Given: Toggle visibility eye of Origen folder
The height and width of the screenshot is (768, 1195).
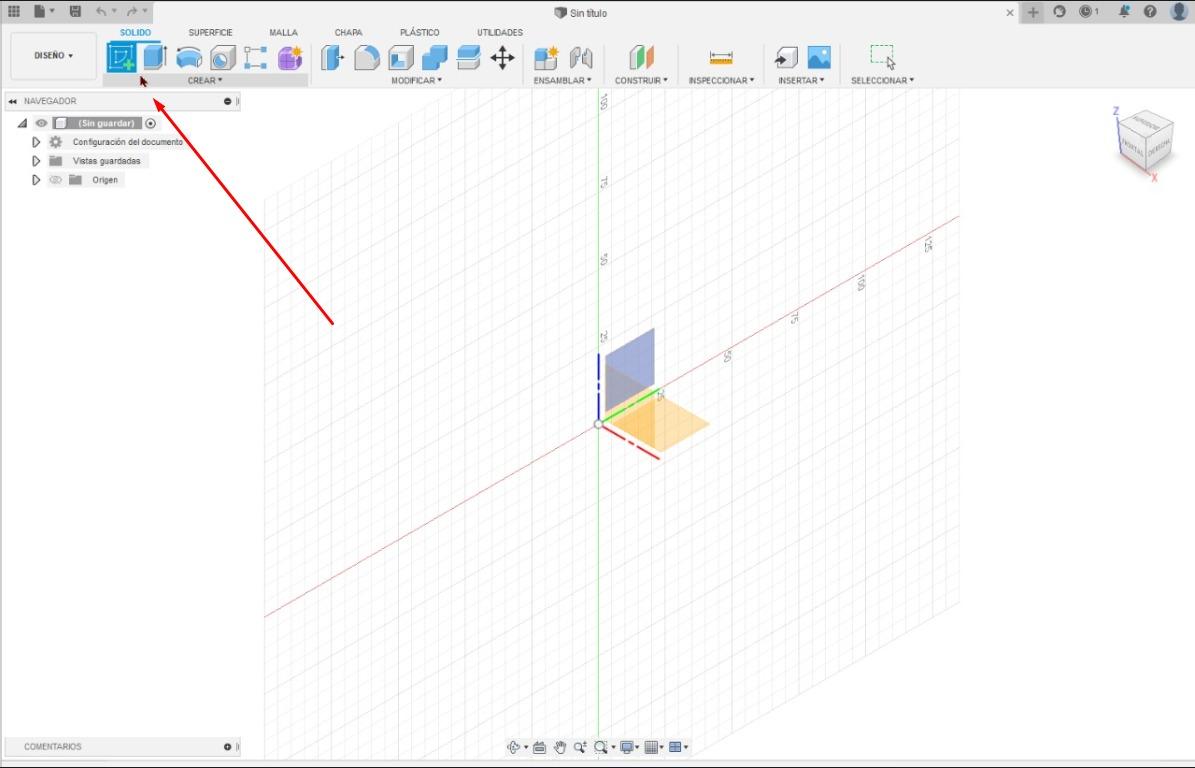Looking at the screenshot, I should pyautogui.click(x=56, y=180).
